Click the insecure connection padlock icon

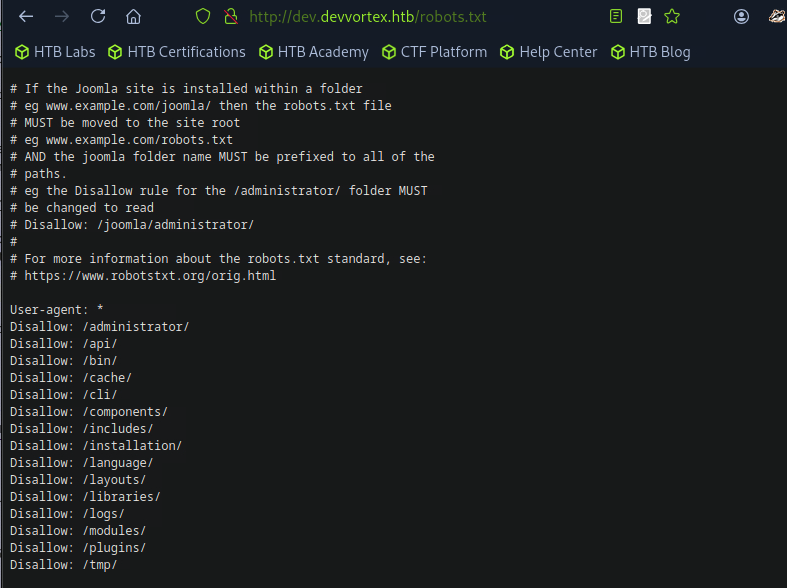point(230,17)
